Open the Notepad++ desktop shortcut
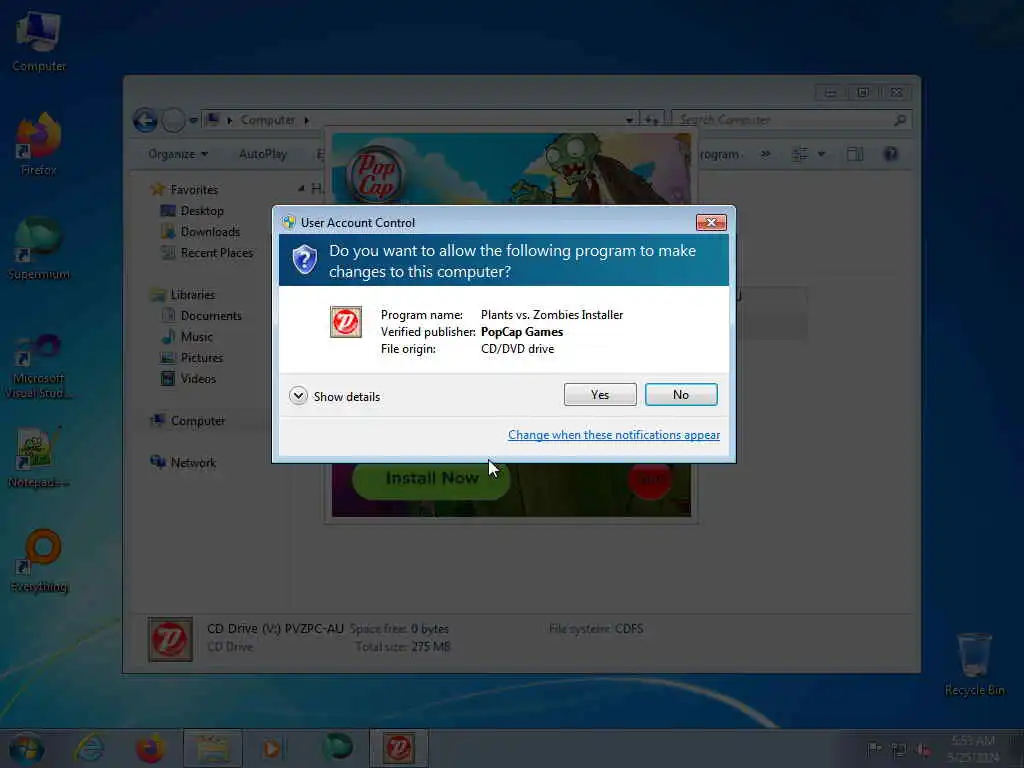 [x=38, y=457]
